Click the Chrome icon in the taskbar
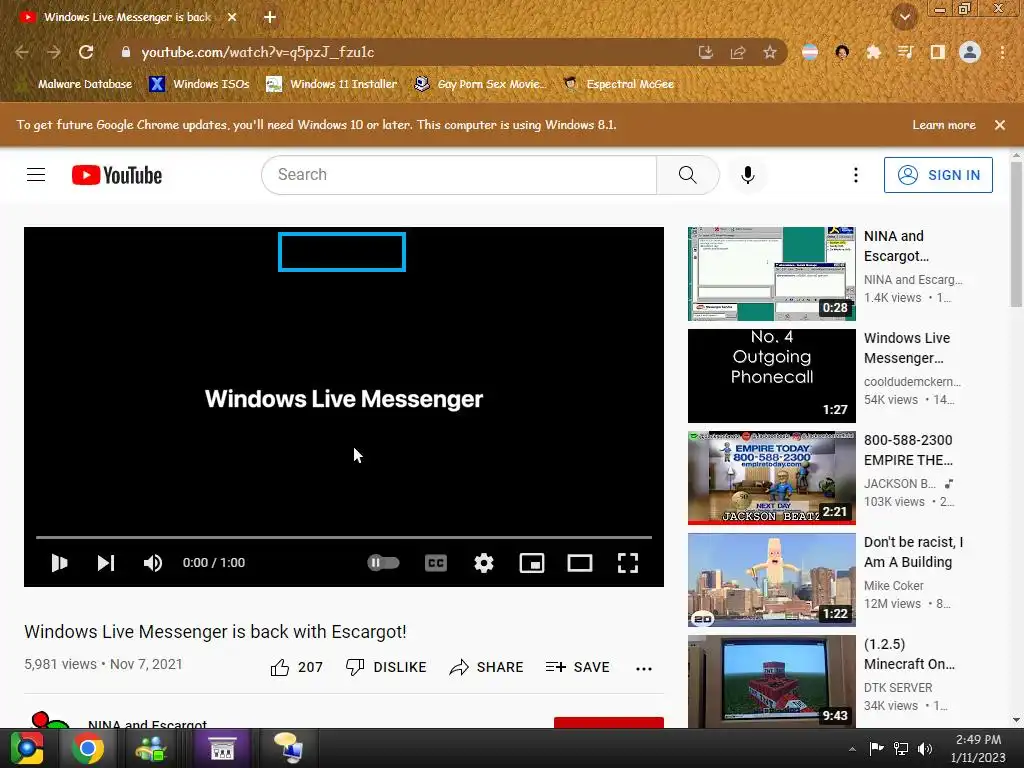Screen dimensions: 1024x768 [87, 748]
